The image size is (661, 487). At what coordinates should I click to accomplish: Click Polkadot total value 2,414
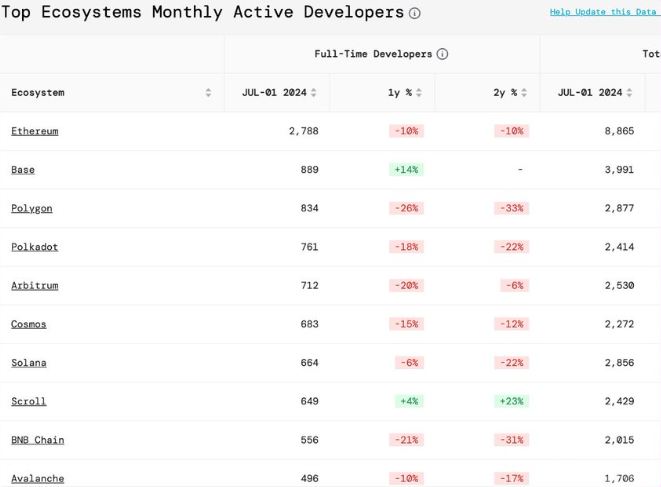click(619, 247)
